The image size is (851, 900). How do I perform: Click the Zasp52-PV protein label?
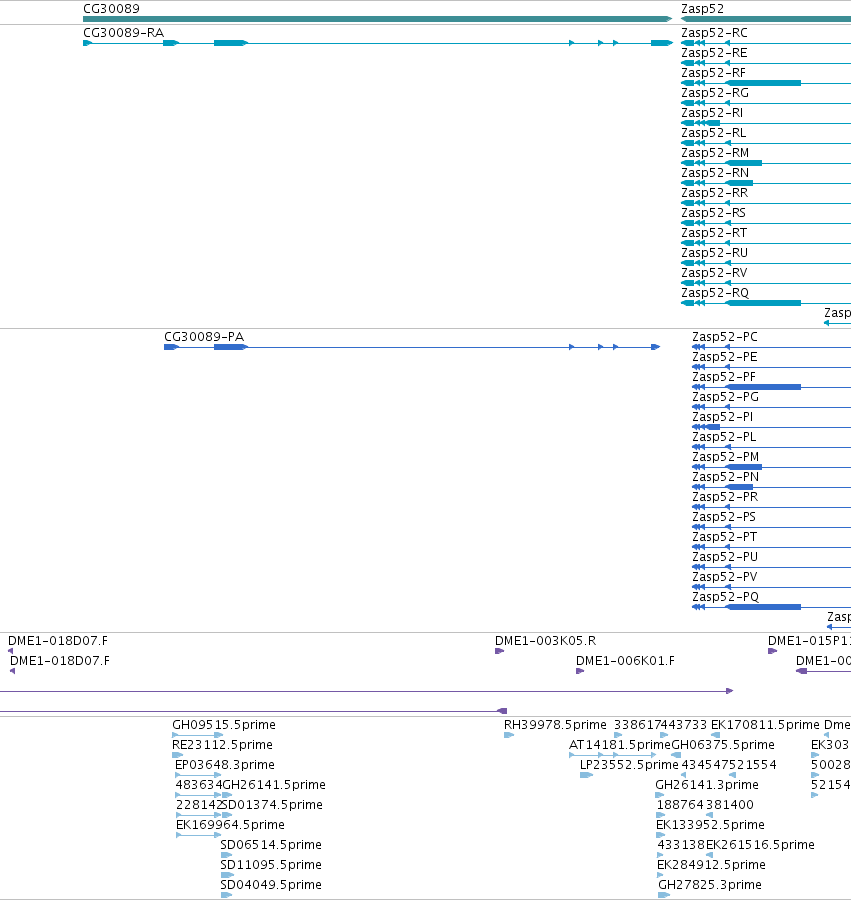[725, 577]
